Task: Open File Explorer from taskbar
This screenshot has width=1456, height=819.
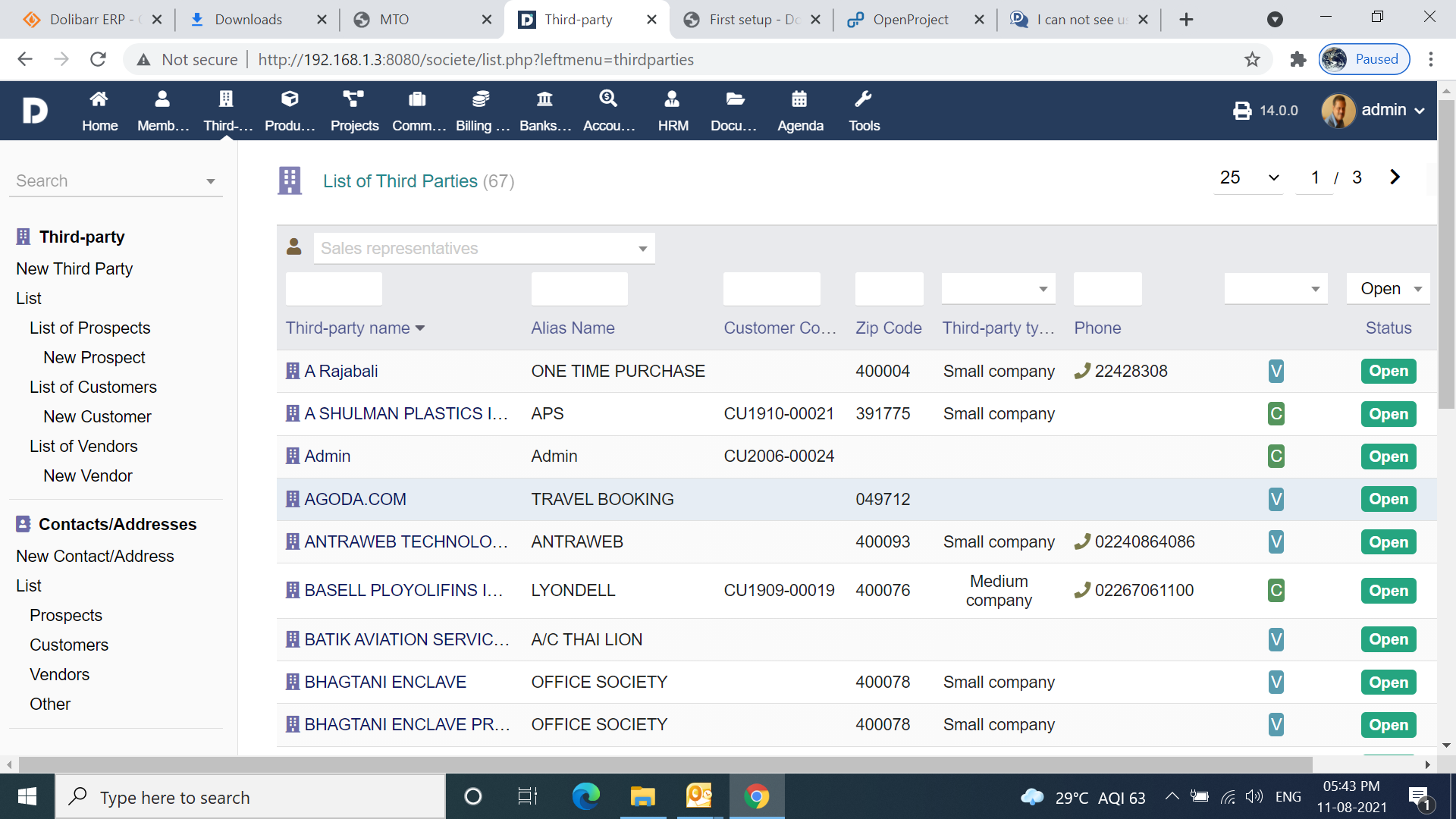Action: tap(642, 796)
